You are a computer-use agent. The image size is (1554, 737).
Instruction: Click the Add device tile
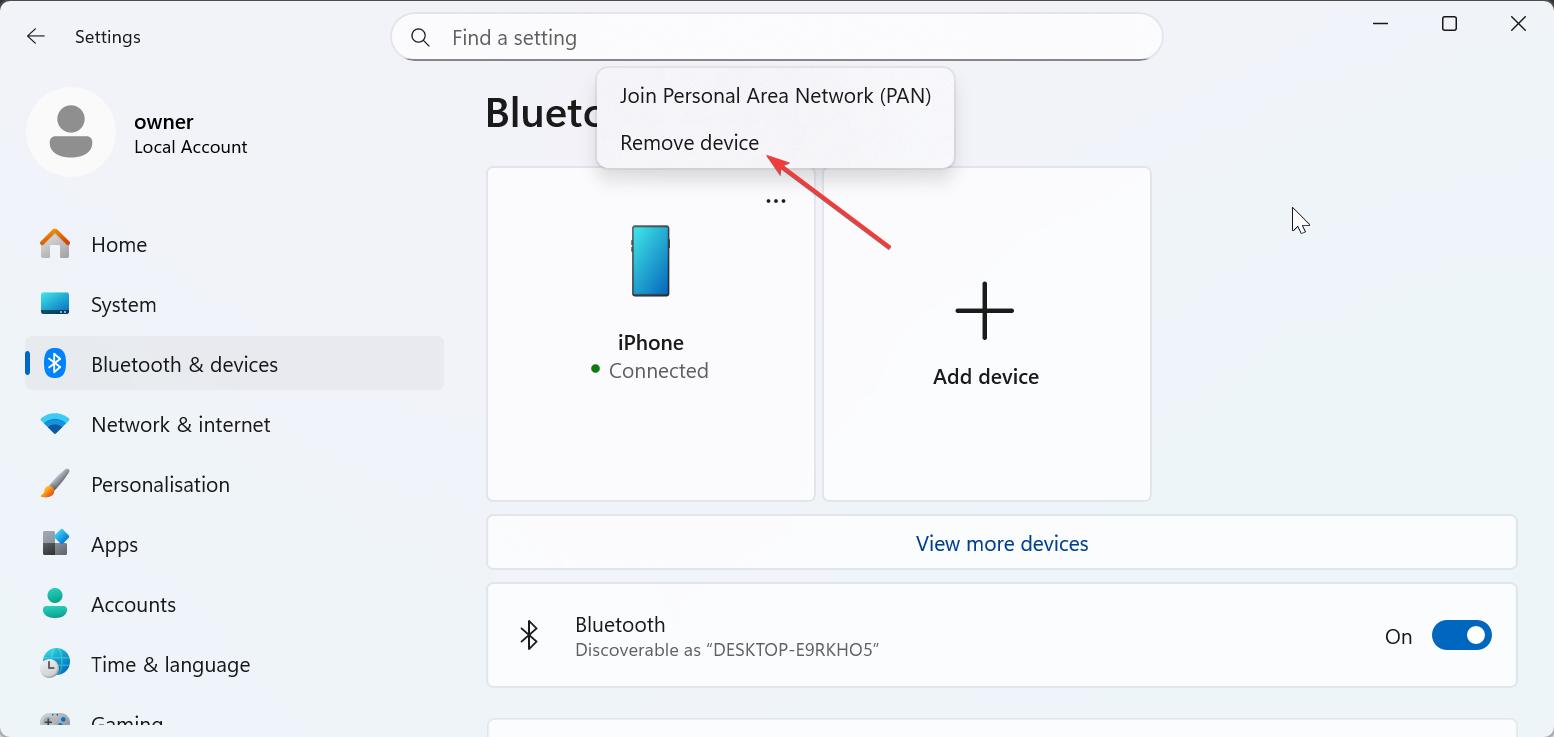click(x=986, y=334)
